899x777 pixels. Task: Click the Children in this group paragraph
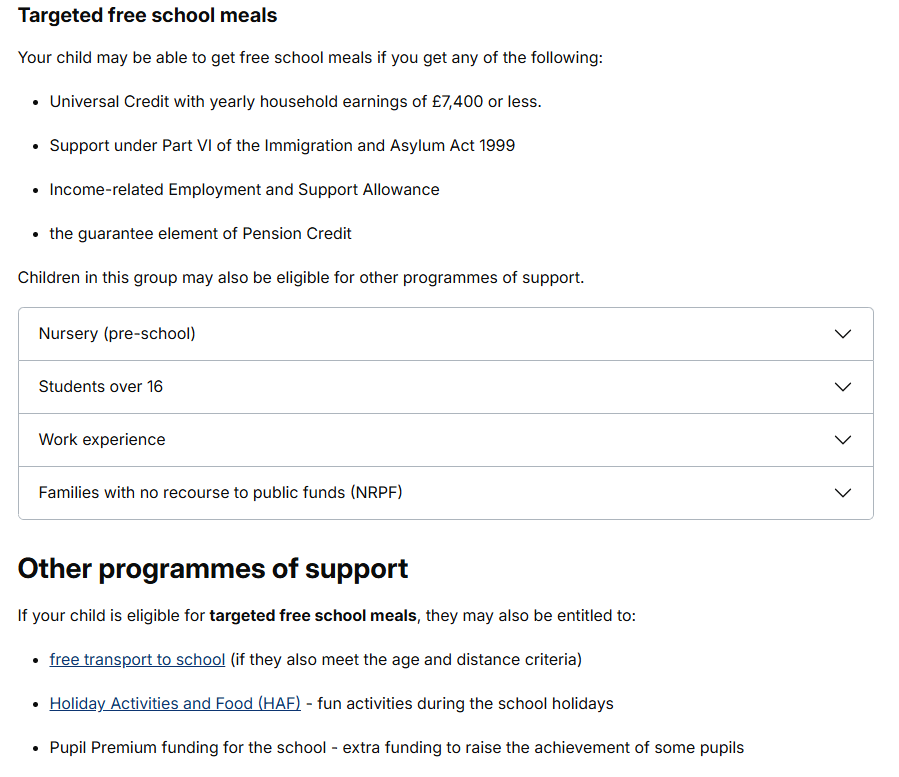(300, 278)
